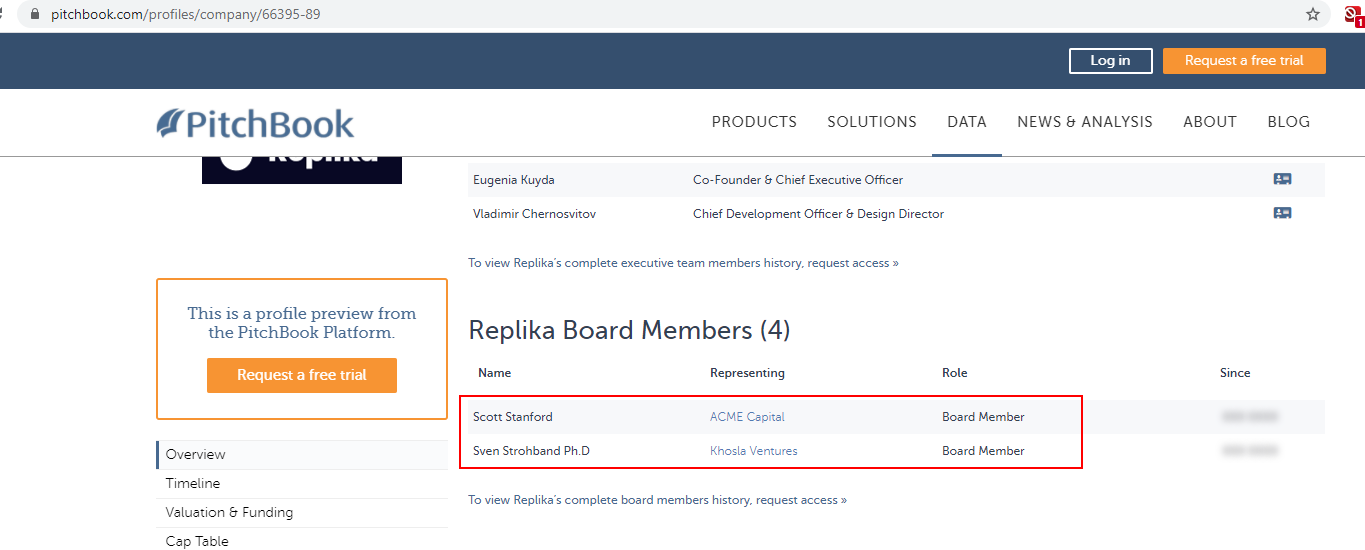
Task: Click blurred Since value for Scott Stanford
Action: tap(1250, 417)
